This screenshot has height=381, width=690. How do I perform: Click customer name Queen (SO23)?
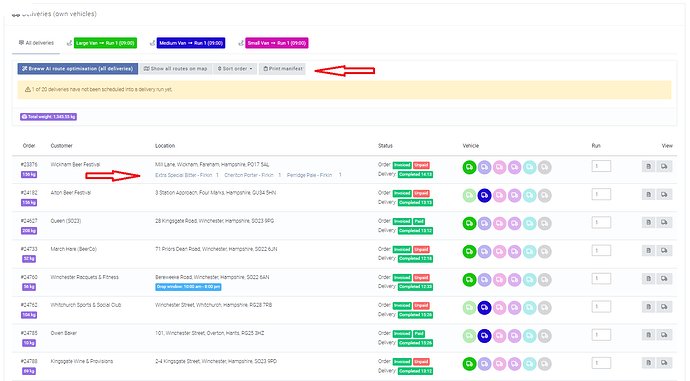pyautogui.click(x=66, y=221)
